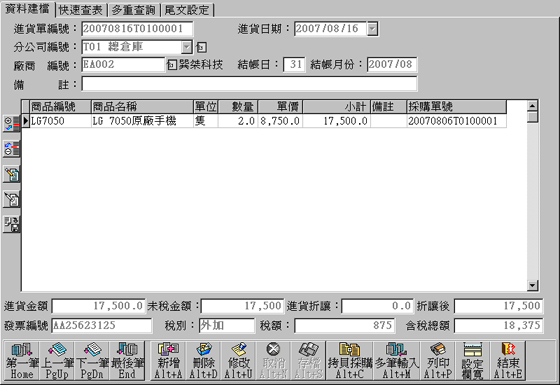Viewport: 560px width, 385px height.
Task: Click the 刪除 (Alt+D) delete record button
Action: click(x=203, y=360)
